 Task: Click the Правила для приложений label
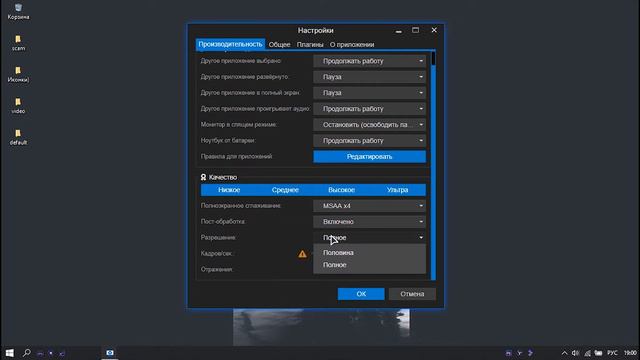click(236, 156)
